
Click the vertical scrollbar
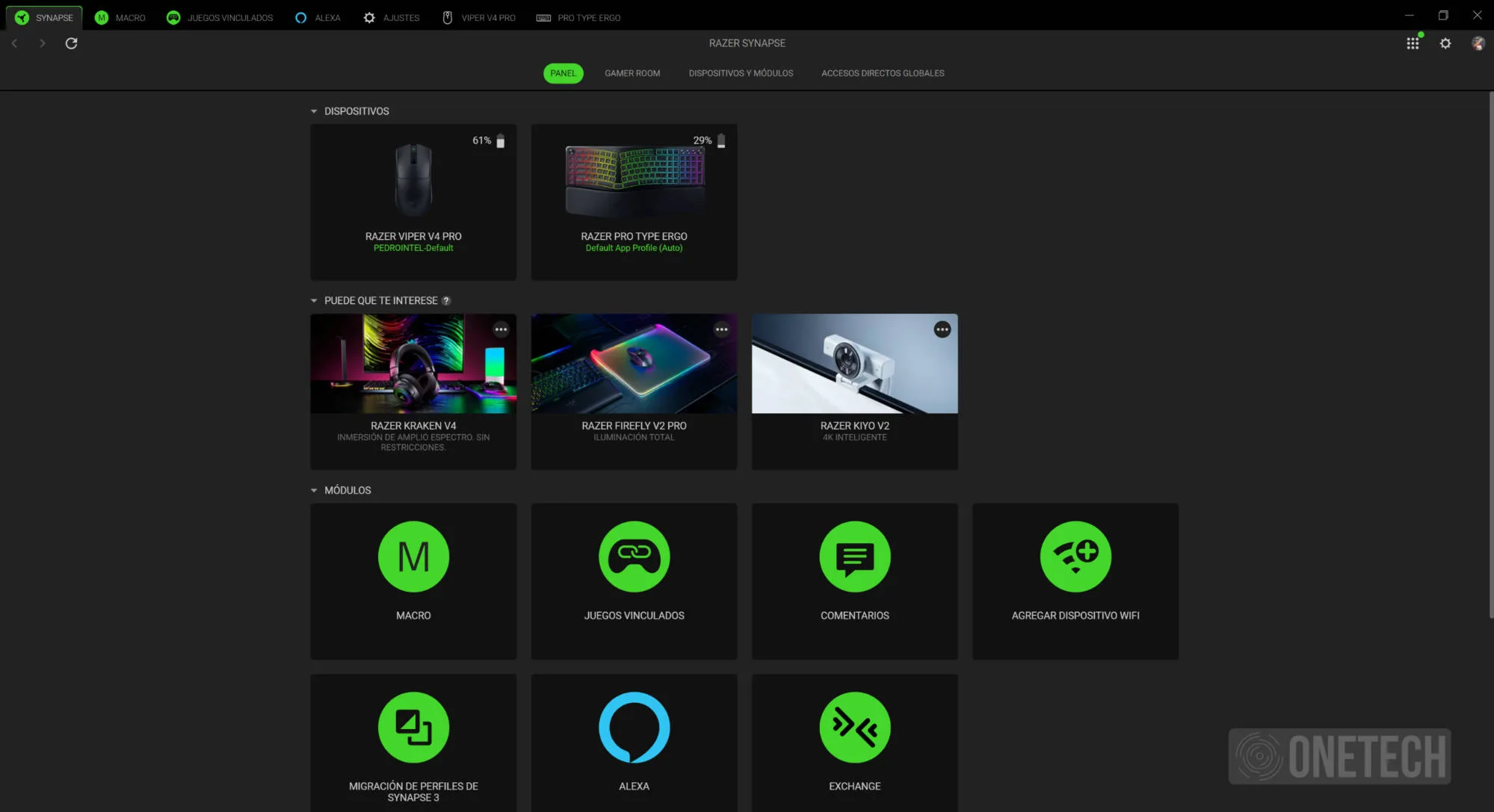pos(1491,355)
